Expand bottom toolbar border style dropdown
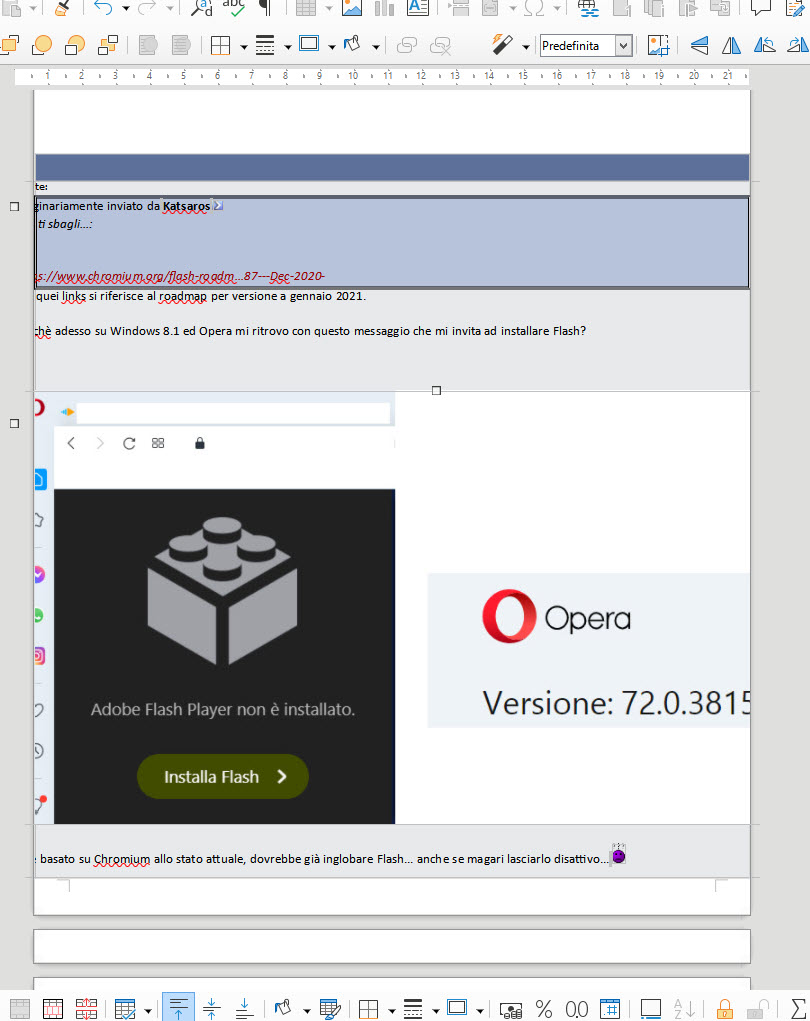The image size is (810, 1021). 436,1011
